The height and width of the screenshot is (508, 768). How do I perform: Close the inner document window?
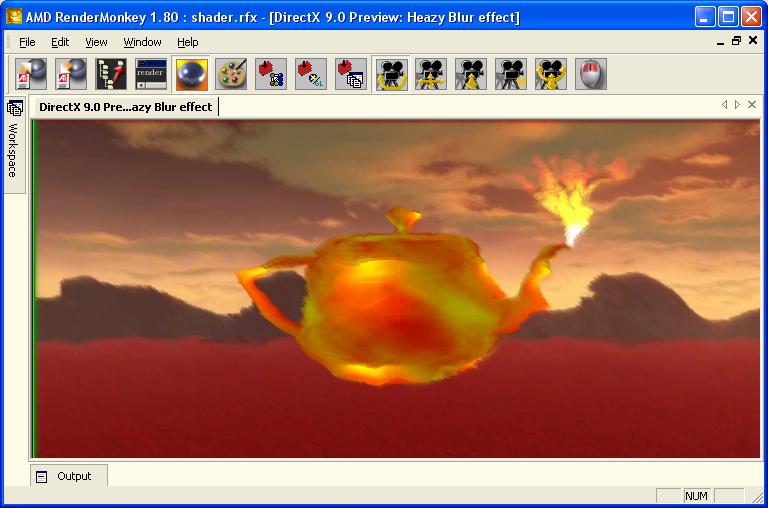(753, 40)
